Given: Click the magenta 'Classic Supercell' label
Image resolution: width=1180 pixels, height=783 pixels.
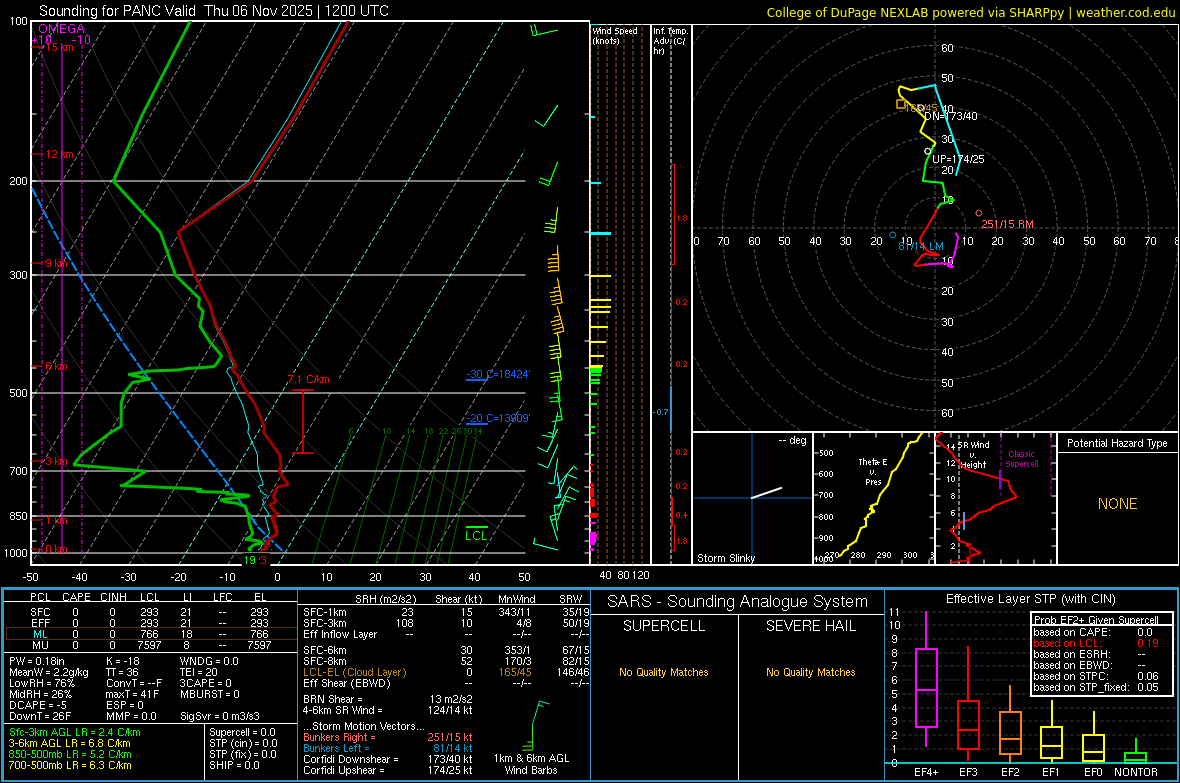Looking at the screenshot, I should 1021,459.
